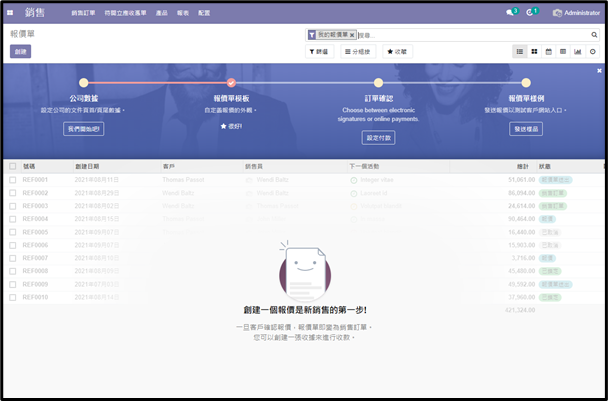Remove the 我的報價單 filter tag
The image size is (608, 401).
tap(352, 35)
